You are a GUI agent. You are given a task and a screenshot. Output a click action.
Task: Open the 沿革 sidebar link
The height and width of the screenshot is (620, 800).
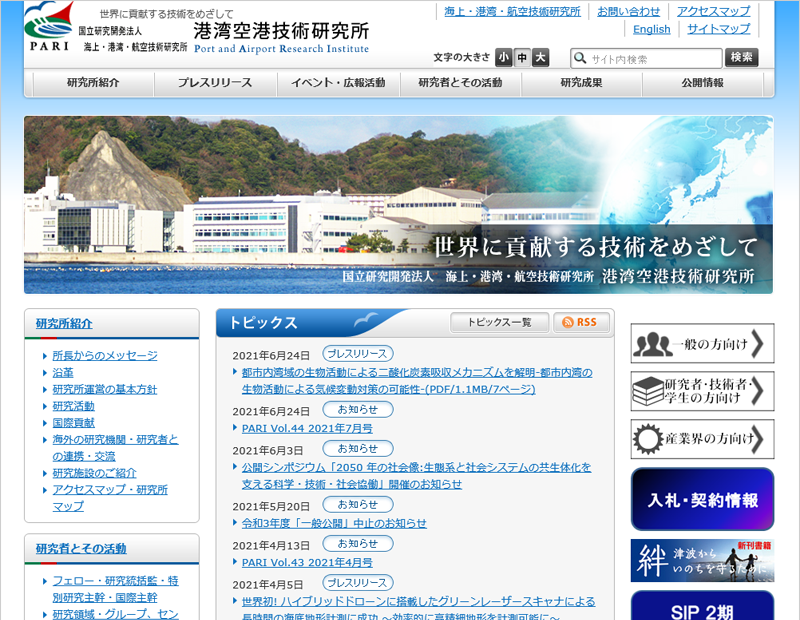tap(63, 373)
